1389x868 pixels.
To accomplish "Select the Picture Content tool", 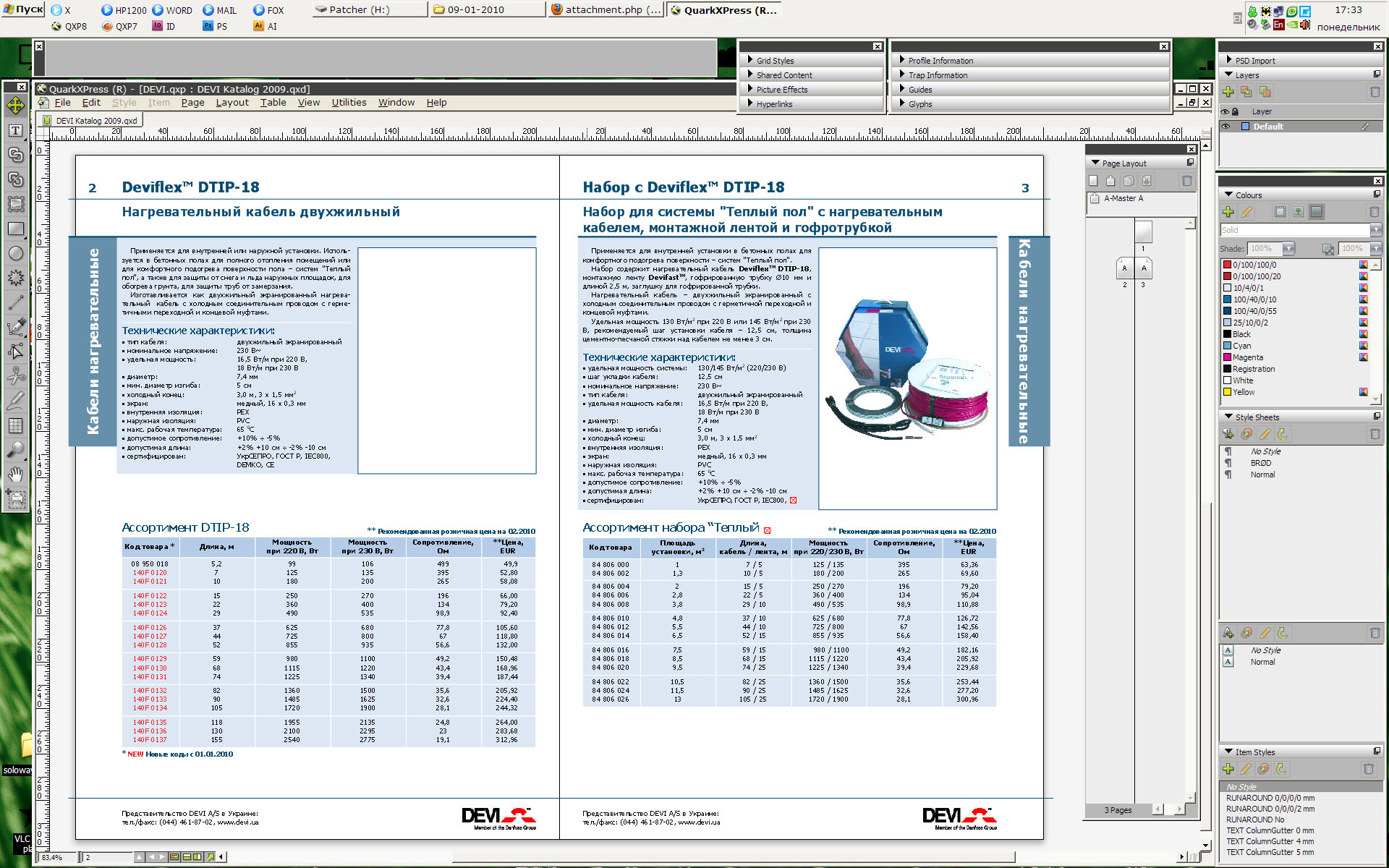I will 15,204.
